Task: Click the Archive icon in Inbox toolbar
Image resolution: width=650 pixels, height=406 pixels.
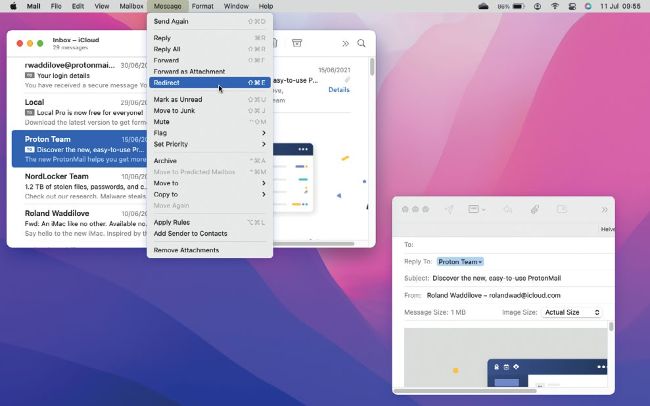Action: point(297,43)
